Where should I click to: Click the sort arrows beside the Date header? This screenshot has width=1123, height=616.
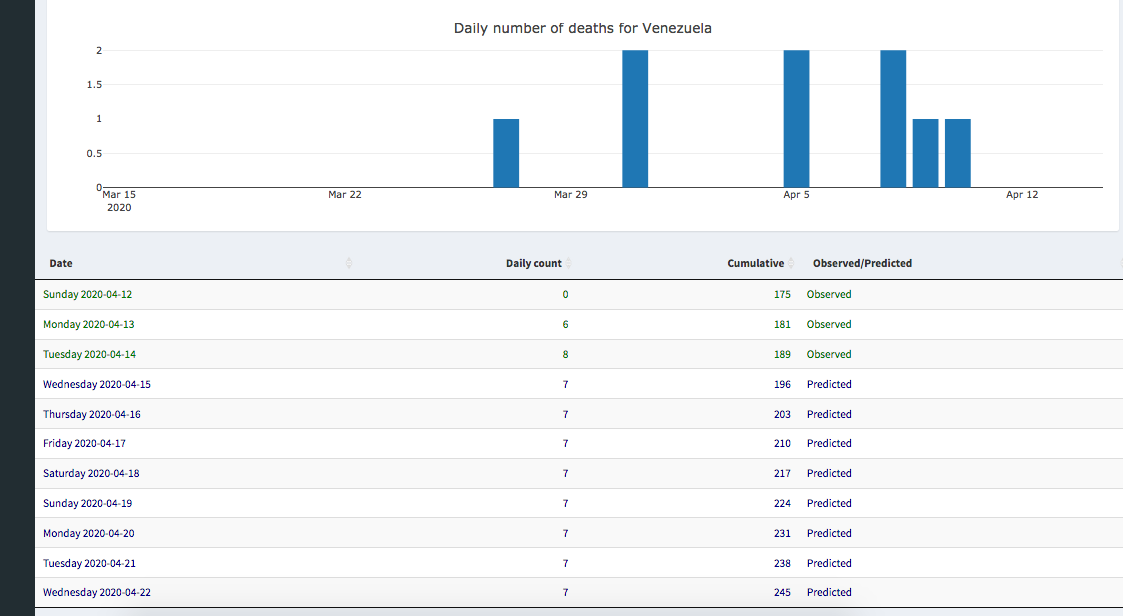tap(349, 263)
